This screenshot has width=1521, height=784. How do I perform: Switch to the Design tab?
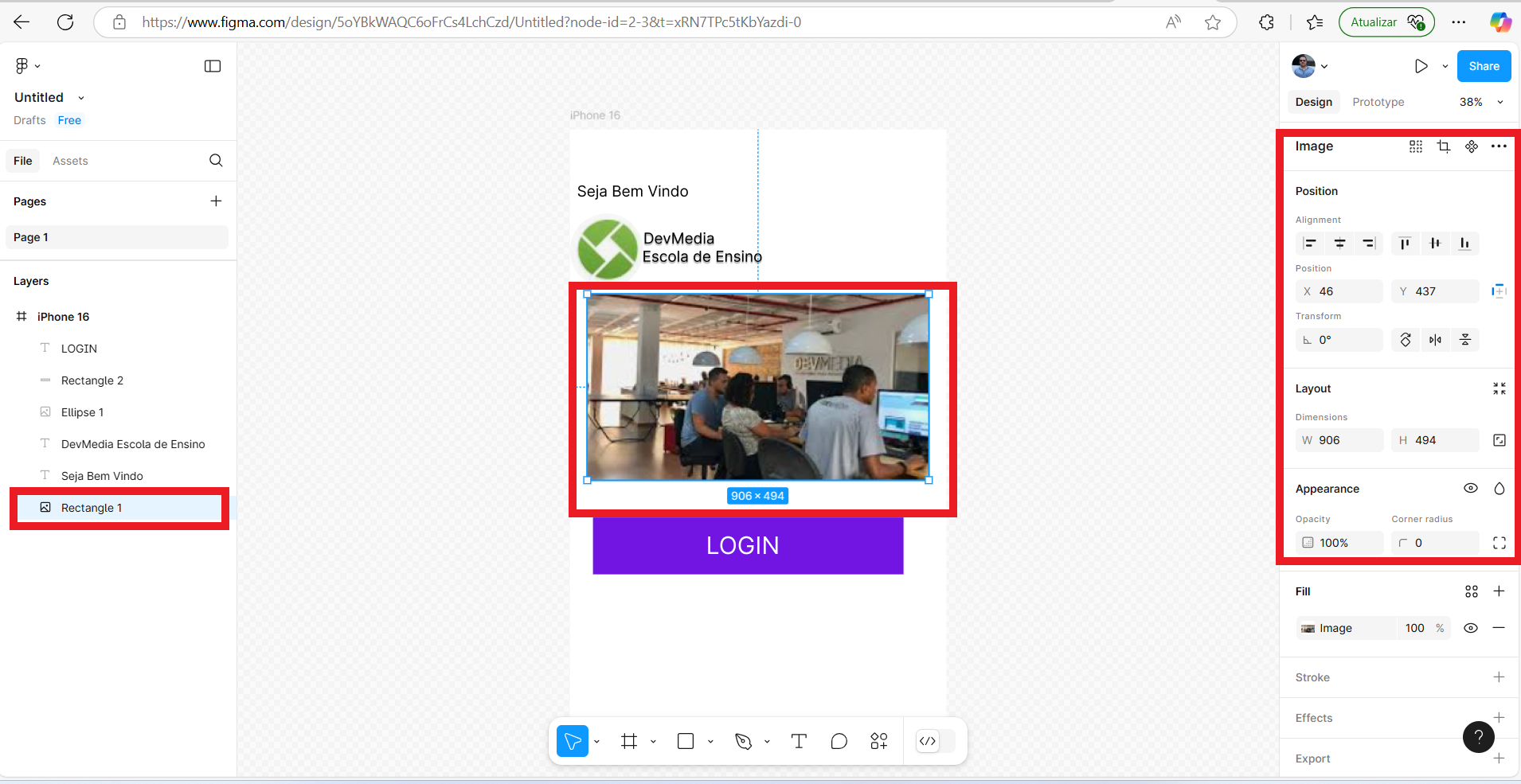tap(1313, 102)
